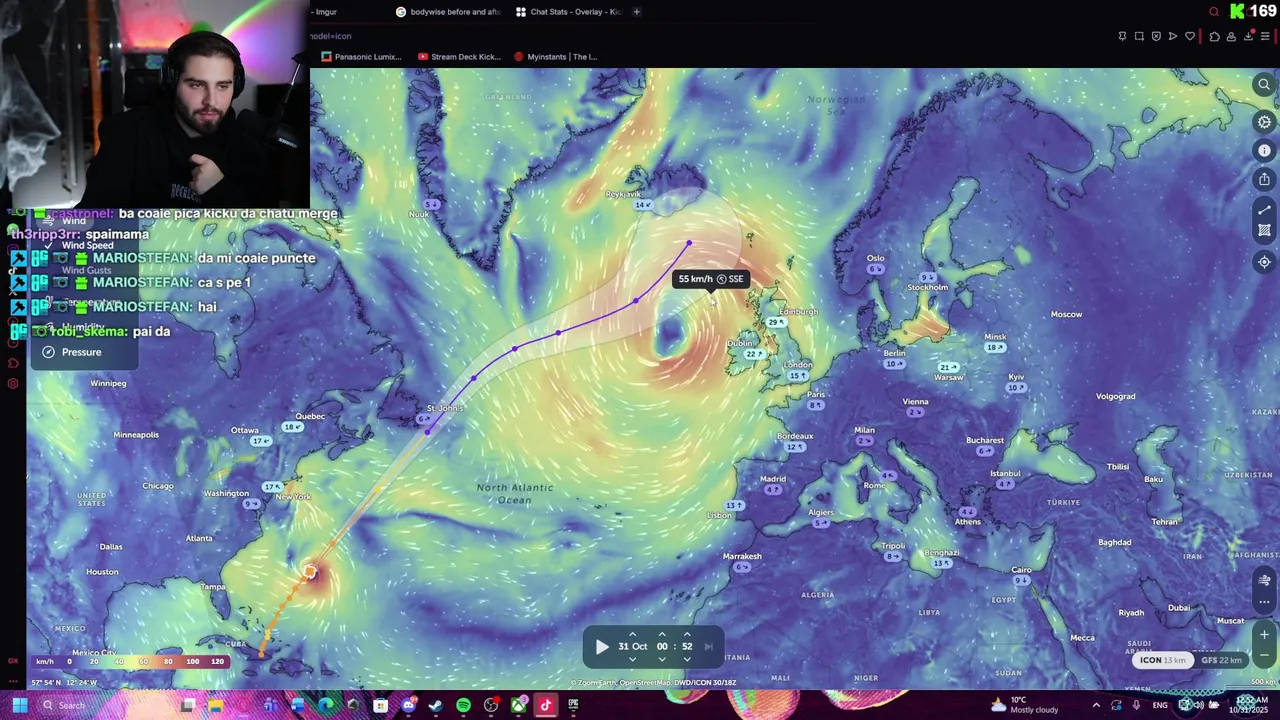Increase the hour with up chevron
Image resolution: width=1280 pixels, height=720 pixels.
(662, 634)
